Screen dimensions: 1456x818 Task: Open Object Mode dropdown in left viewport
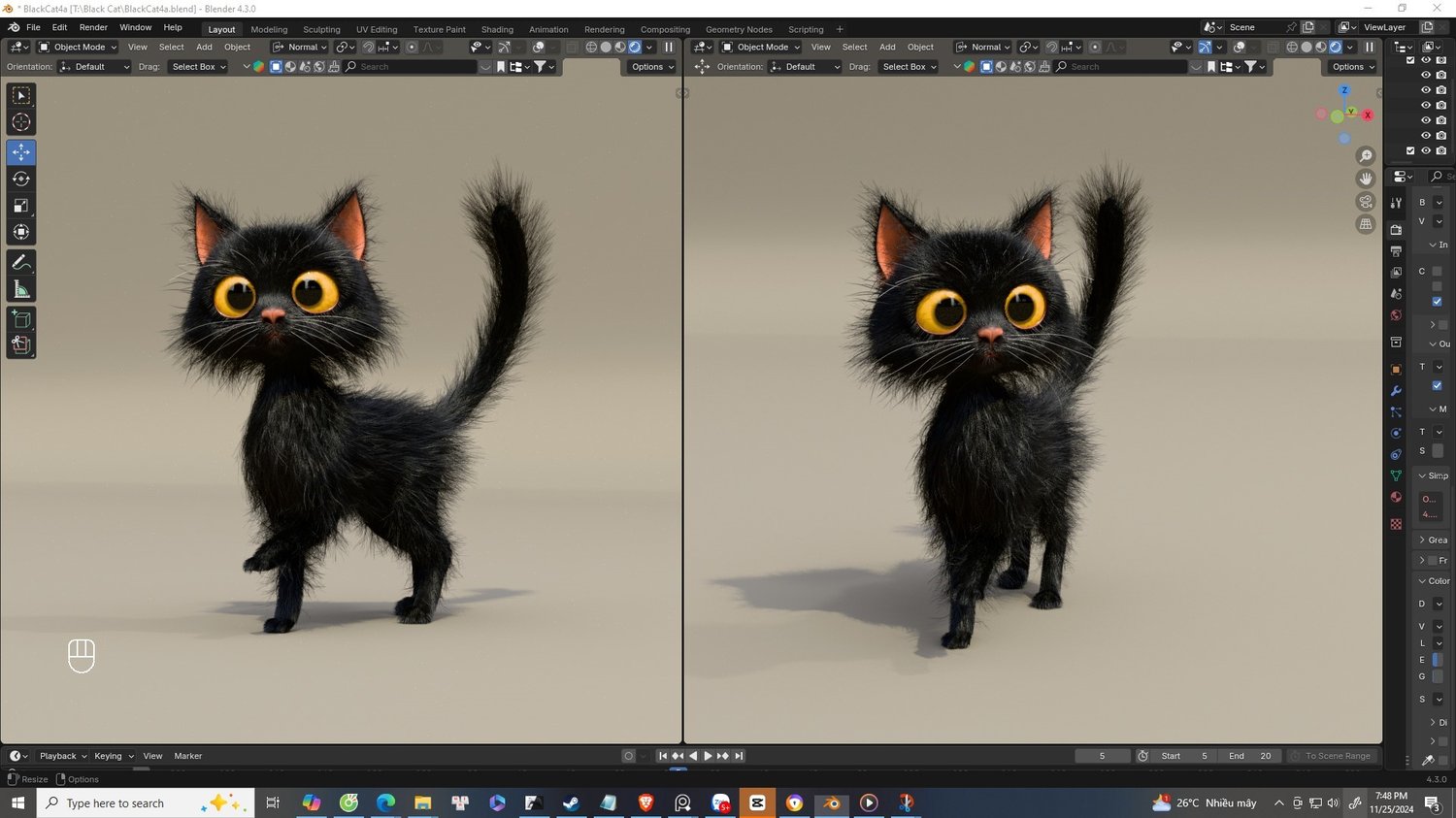tap(78, 47)
